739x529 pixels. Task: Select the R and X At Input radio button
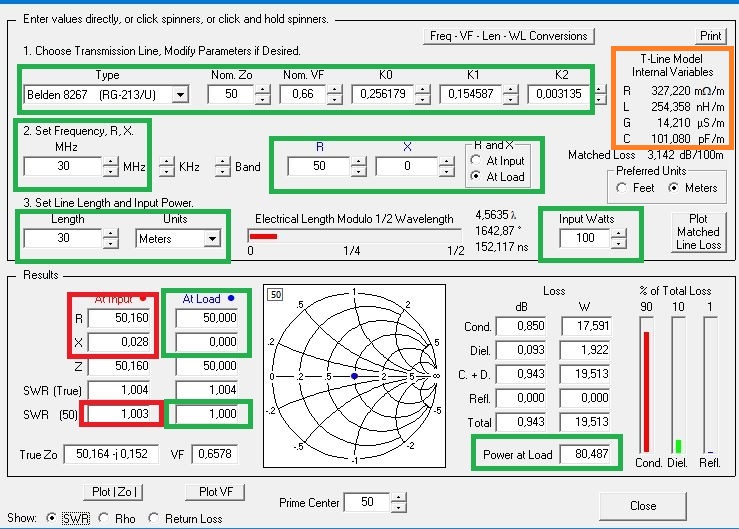click(476, 160)
